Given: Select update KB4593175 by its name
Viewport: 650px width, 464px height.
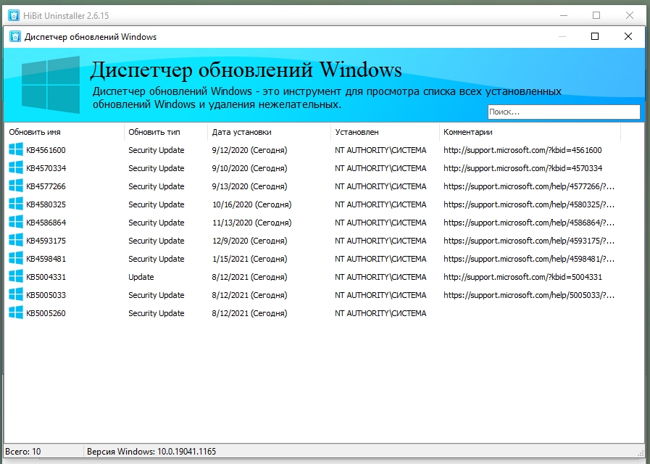Looking at the screenshot, I should [x=46, y=241].
